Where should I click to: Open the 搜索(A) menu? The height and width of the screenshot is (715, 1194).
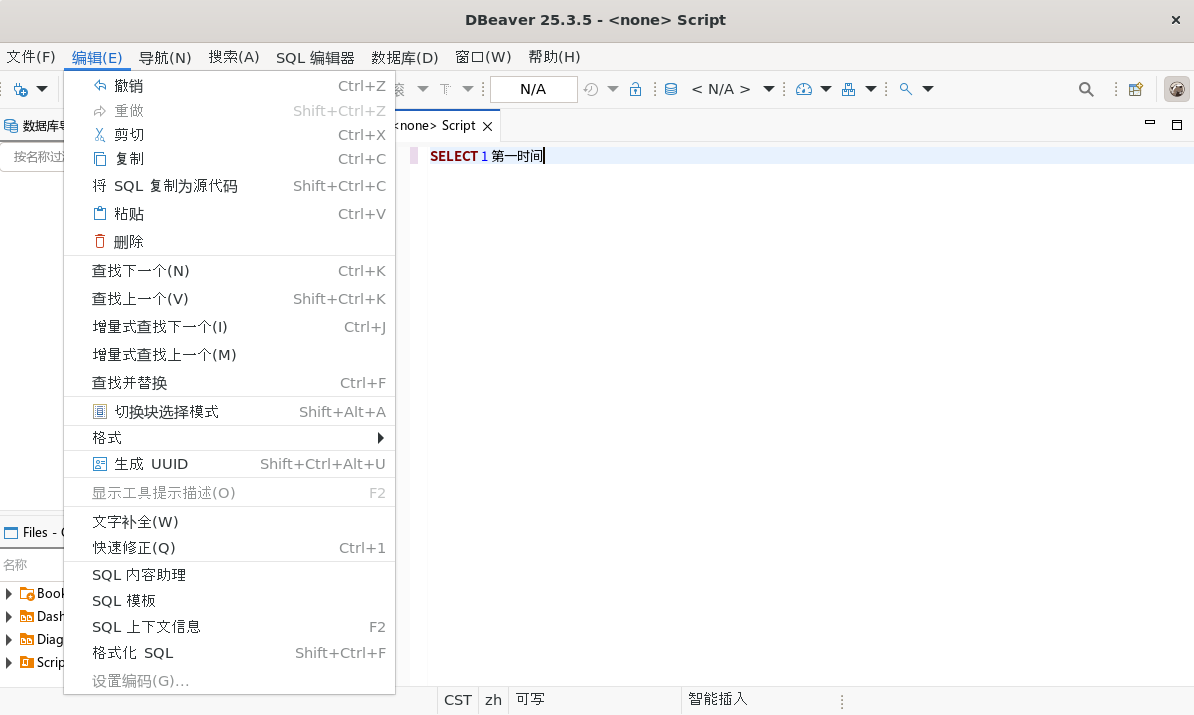click(234, 57)
